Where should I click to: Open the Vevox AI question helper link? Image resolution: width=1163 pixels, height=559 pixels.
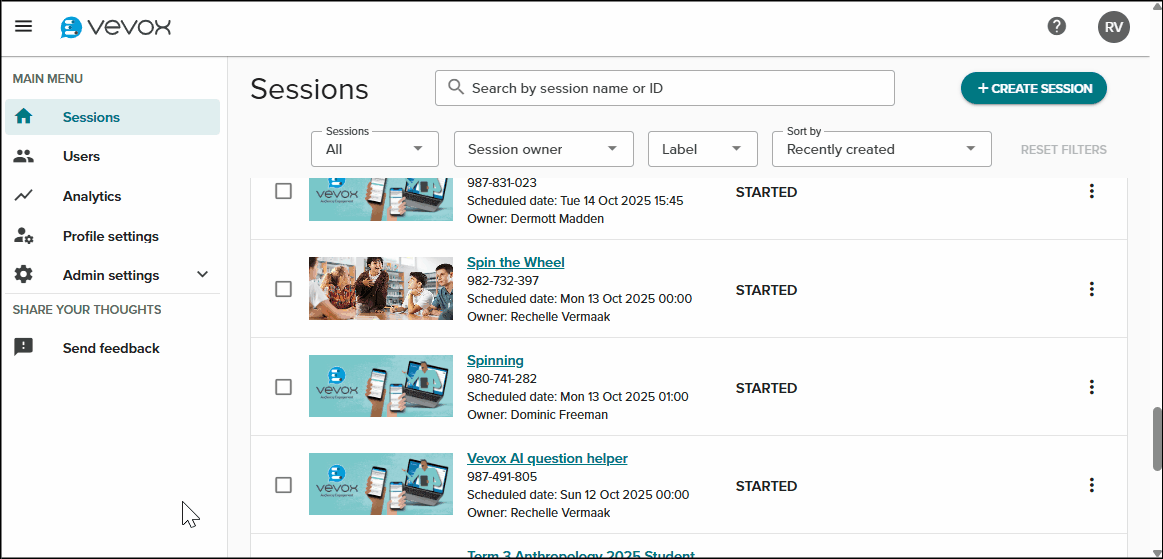547,459
